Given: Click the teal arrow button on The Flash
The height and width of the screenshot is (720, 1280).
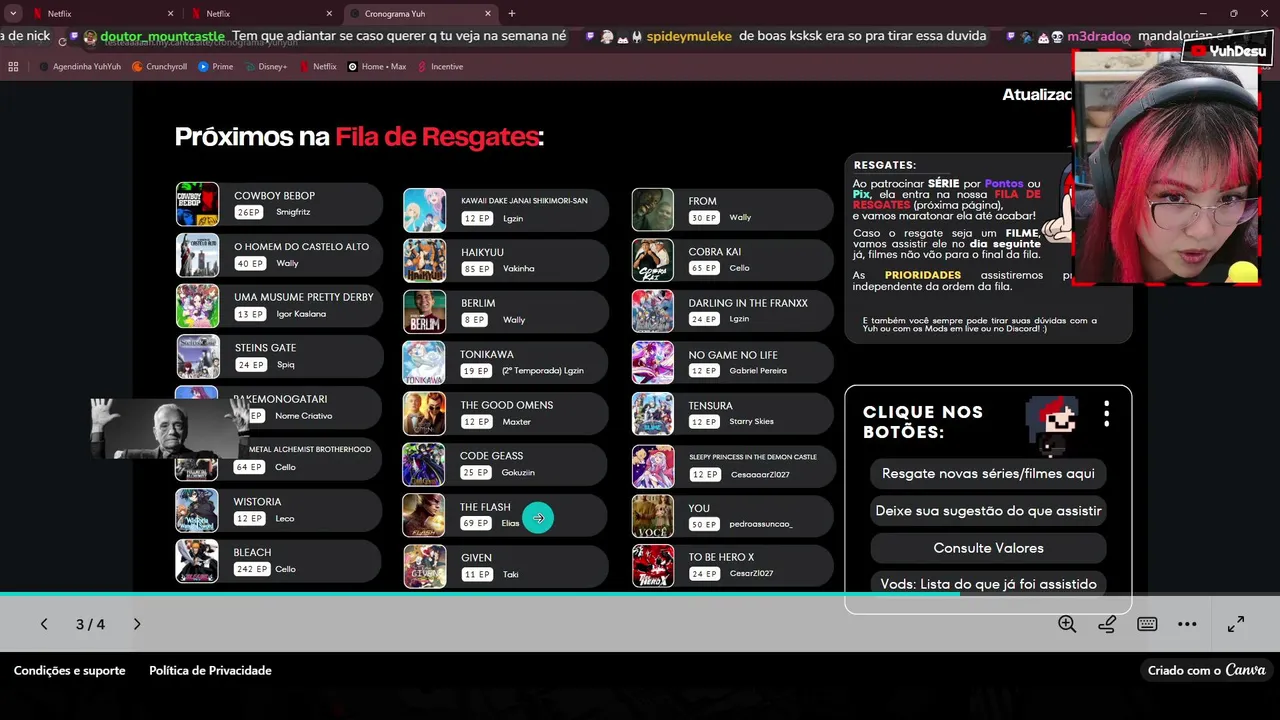Looking at the screenshot, I should pos(538,518).
